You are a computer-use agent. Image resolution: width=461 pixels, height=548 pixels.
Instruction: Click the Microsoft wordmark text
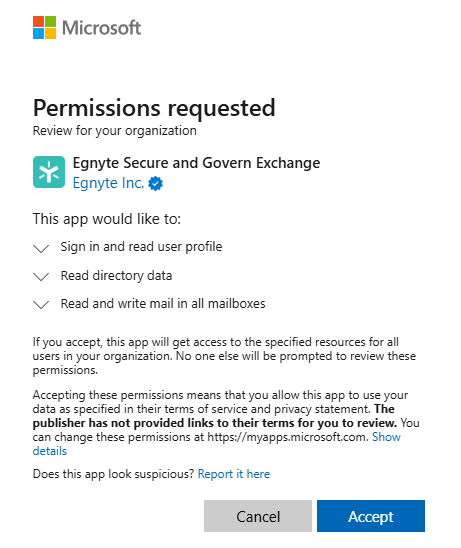point(101,28)
